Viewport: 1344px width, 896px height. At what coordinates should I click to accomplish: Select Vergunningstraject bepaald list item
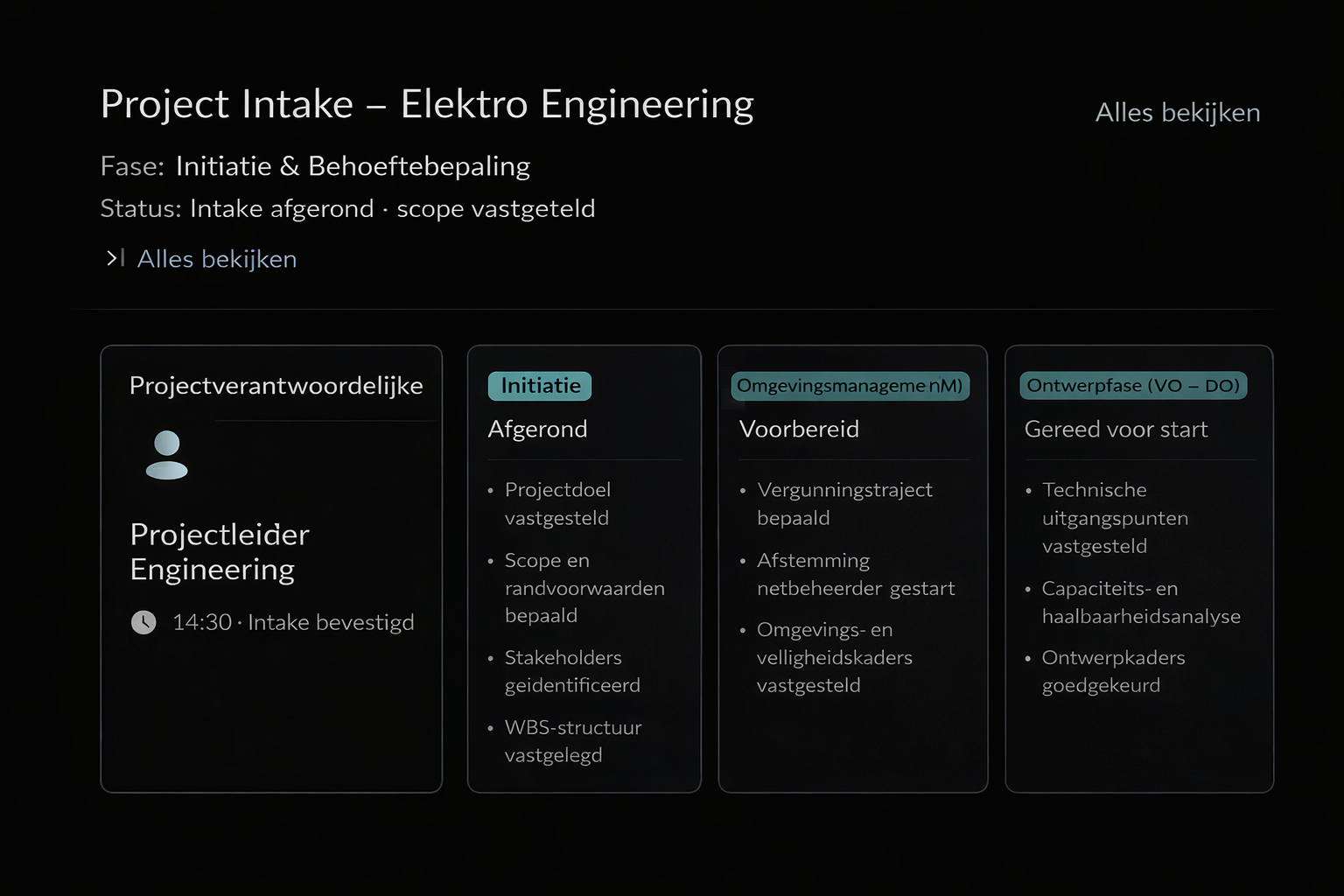pyautogui.click(x=844, y=504)
